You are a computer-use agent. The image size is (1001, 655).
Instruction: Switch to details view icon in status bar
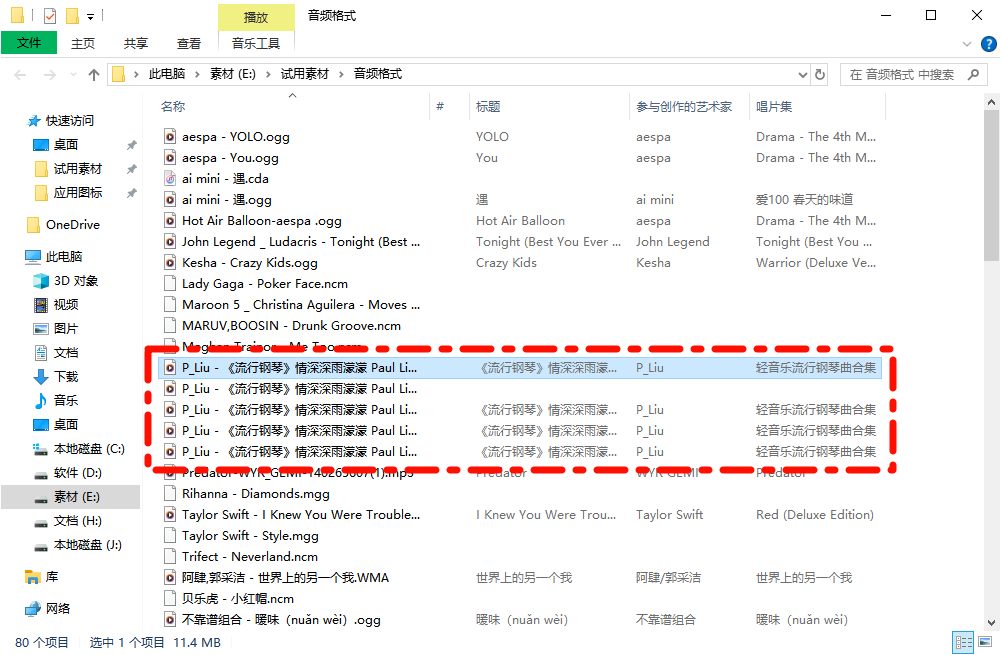pyautogui.click(x=963, y=642)
